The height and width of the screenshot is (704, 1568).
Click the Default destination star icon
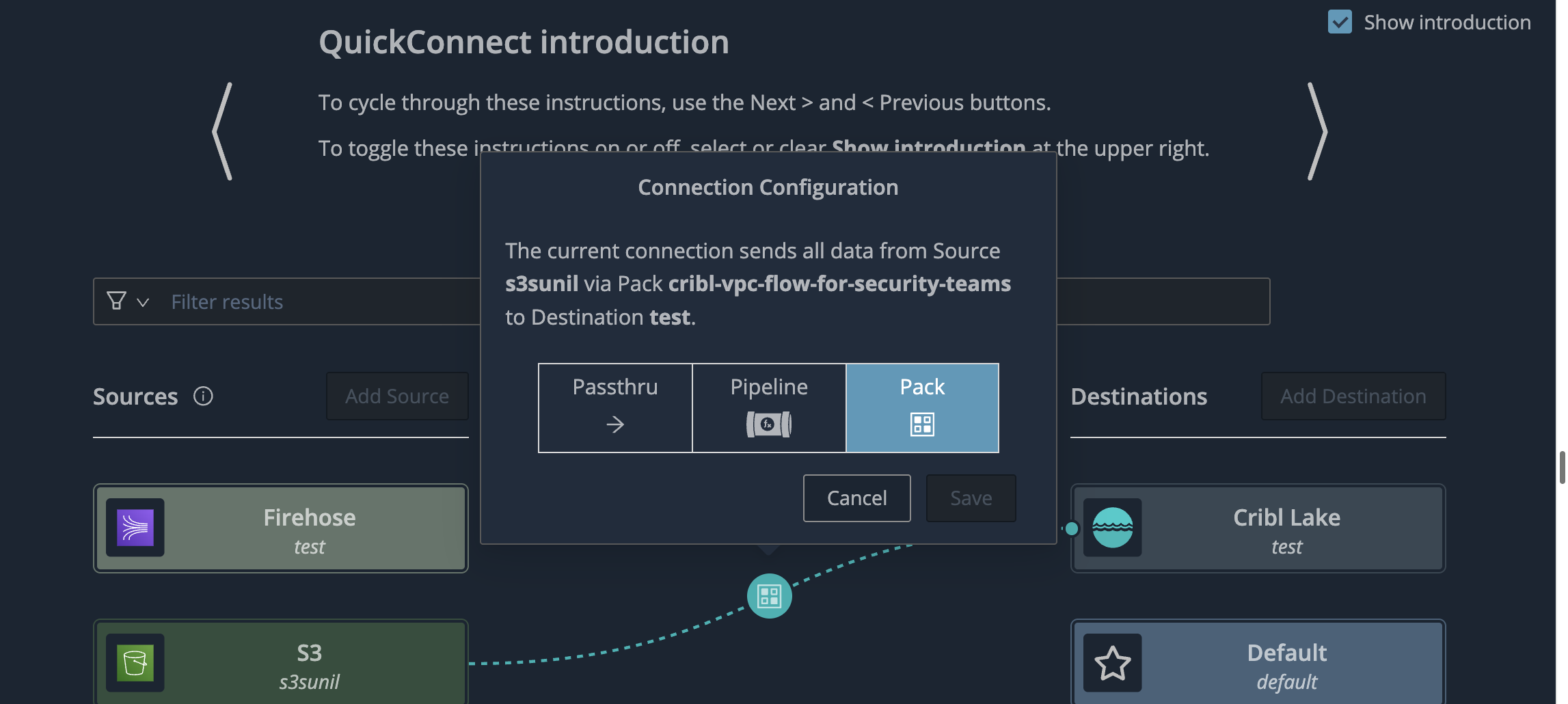1112,662
